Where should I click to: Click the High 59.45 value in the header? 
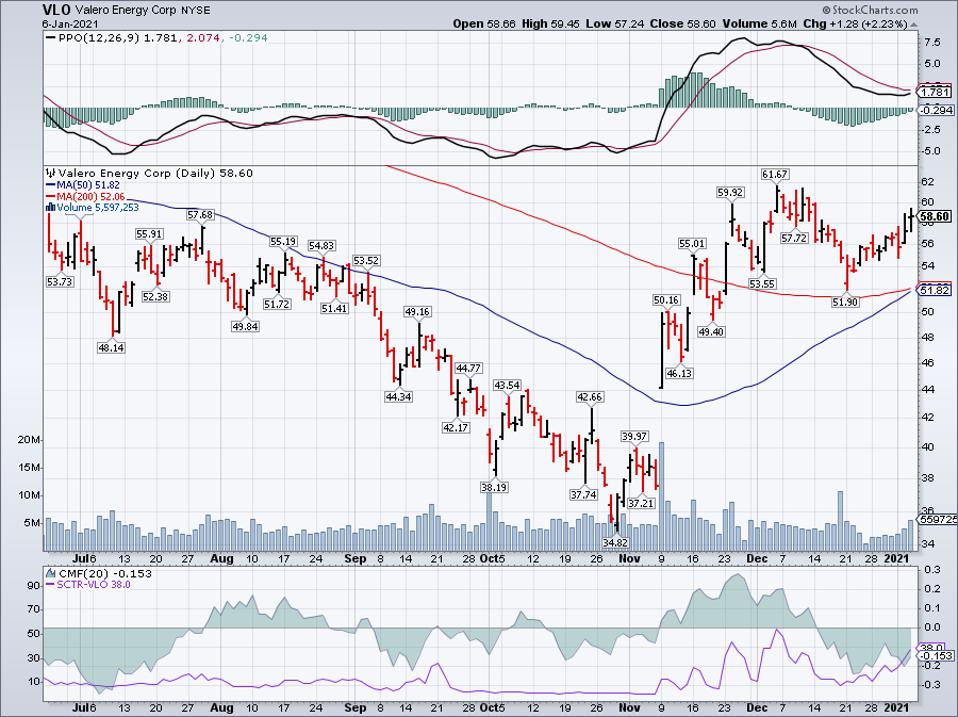click(550, 24)
